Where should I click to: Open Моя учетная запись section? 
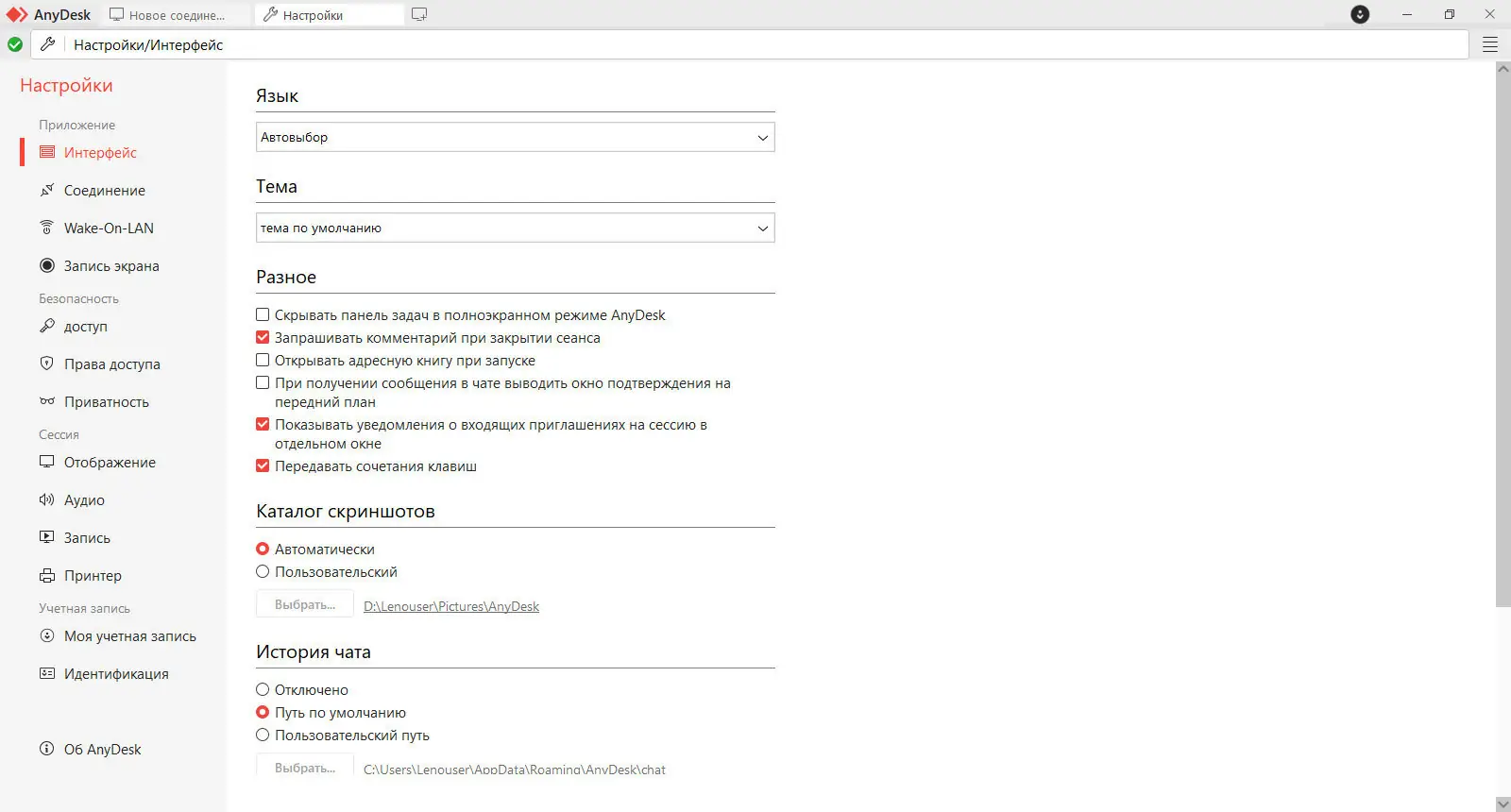(x=130, y=635)
